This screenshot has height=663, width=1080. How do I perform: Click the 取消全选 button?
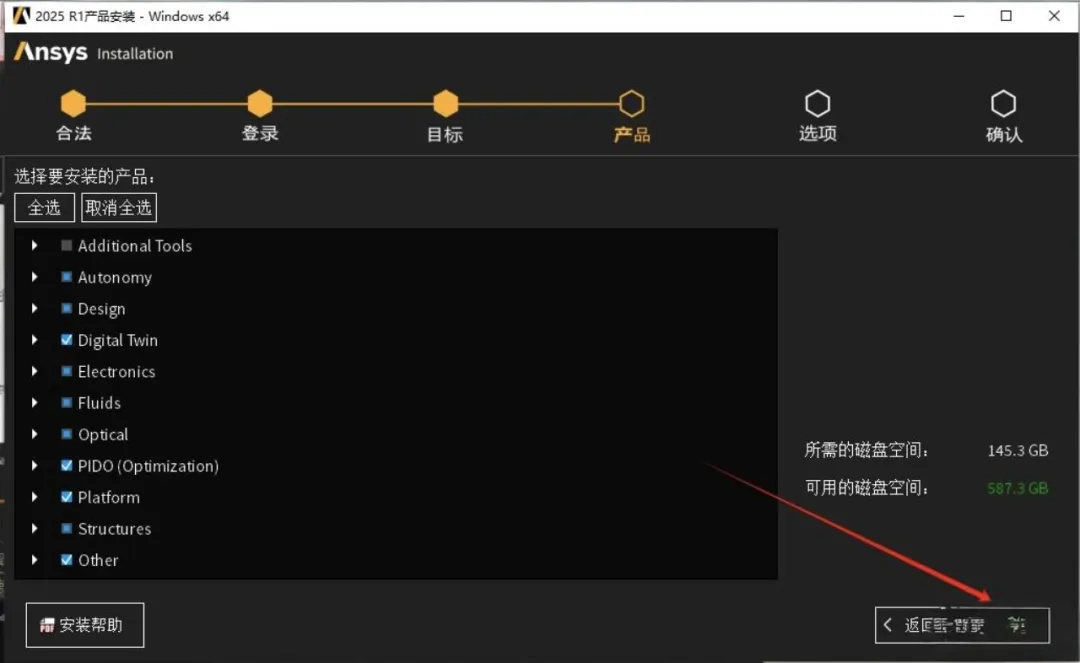118,207
